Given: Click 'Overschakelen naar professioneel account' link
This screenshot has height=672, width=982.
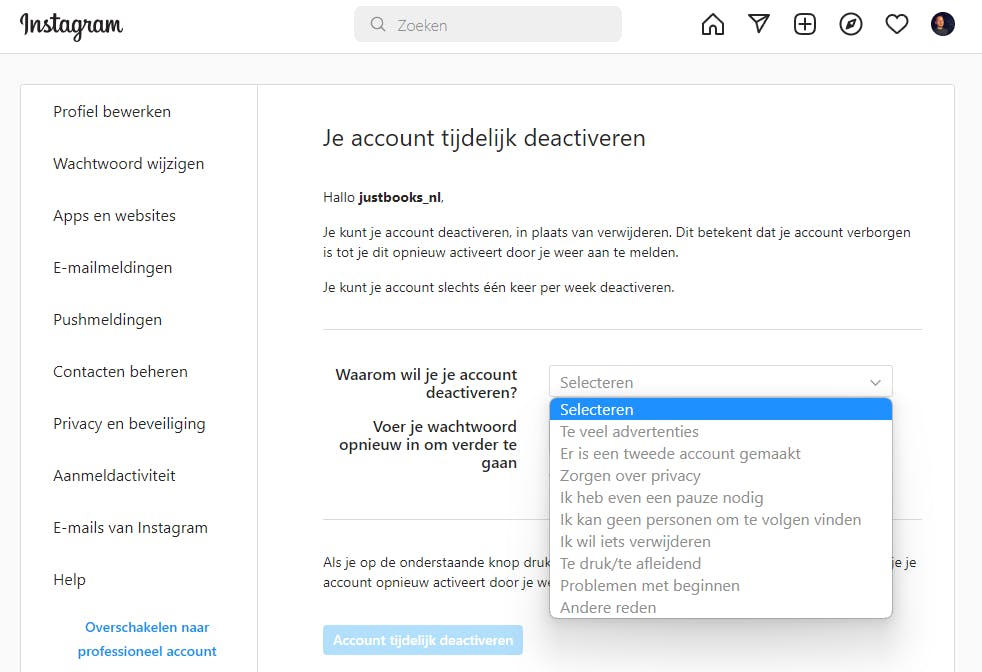Looking at the screenshot, I should coord(147,639).
